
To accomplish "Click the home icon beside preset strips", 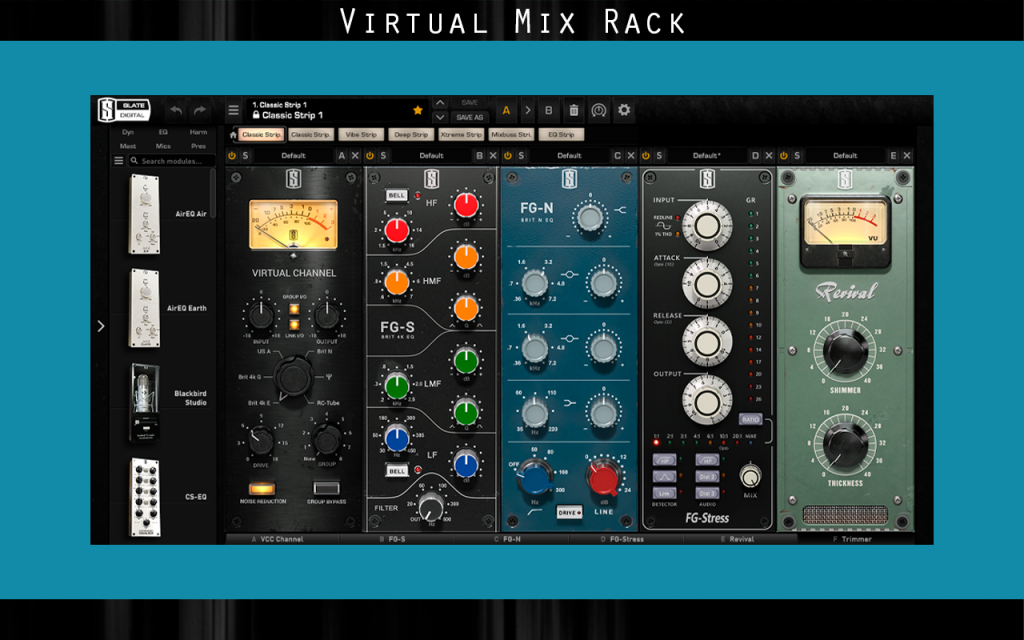I will (x=232, y=135).
